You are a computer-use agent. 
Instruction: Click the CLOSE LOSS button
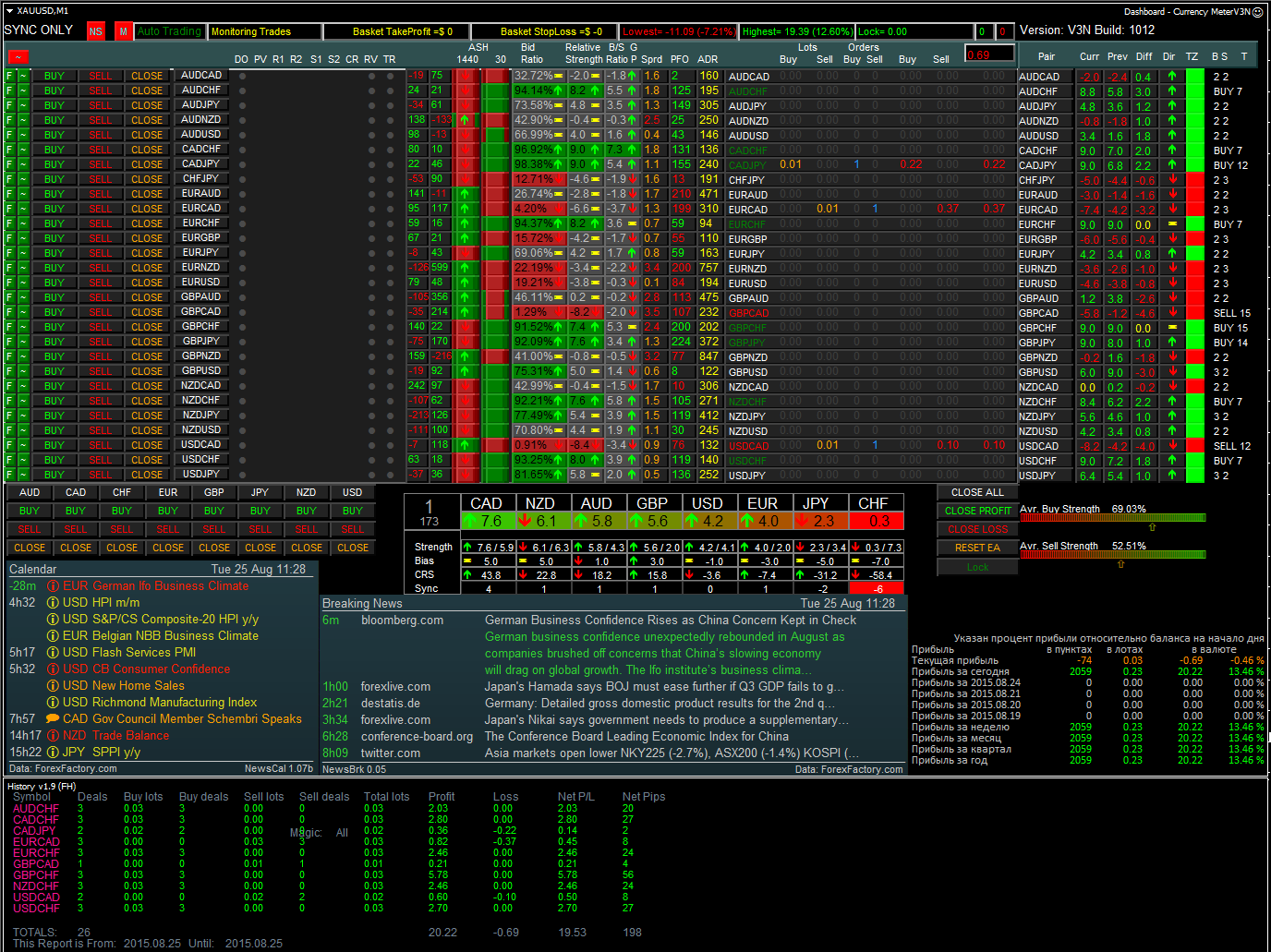click(x=977, y=530)
